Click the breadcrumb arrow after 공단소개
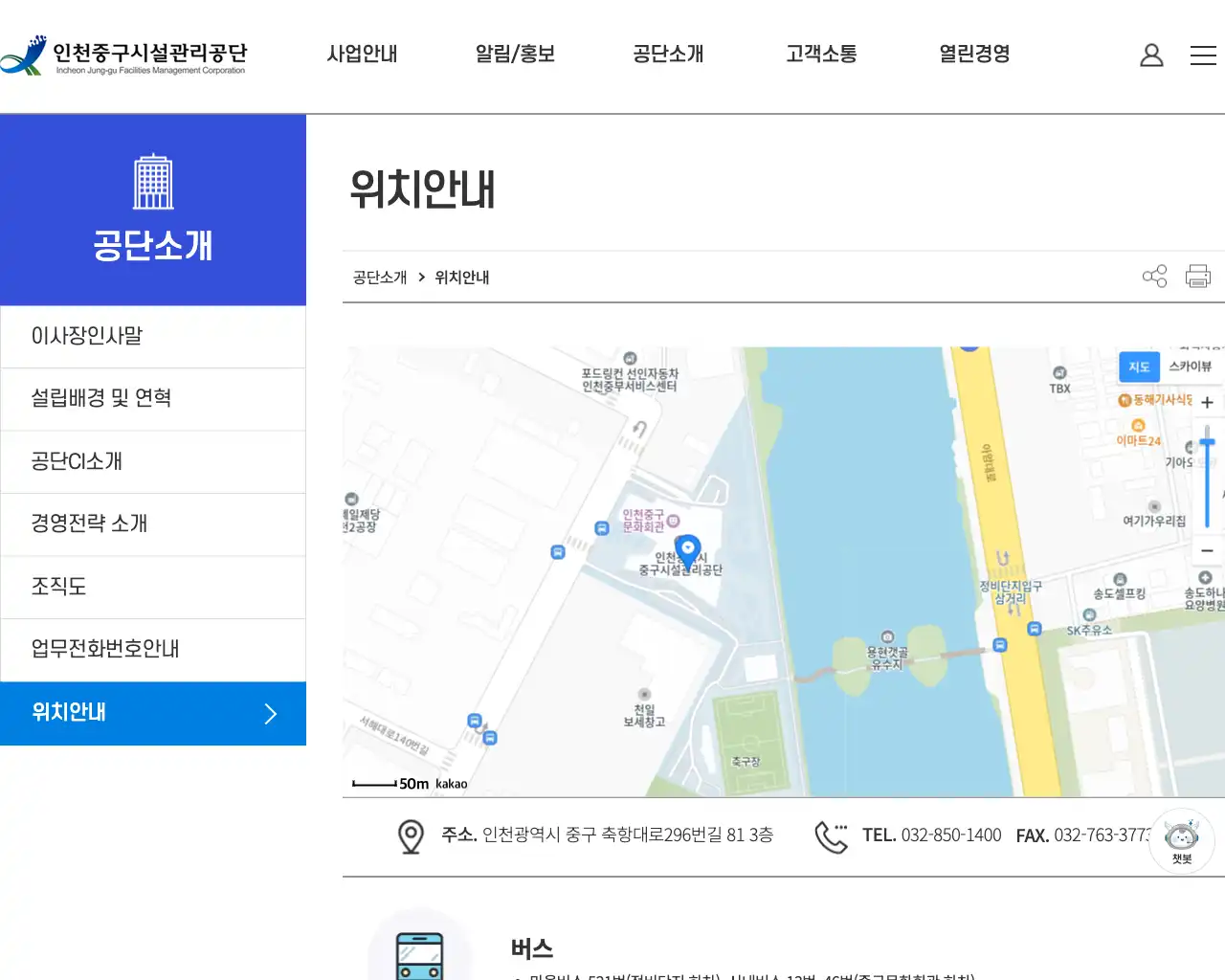Image resolution: width=1225 pixels, height=980 pixels. [421, 277]
